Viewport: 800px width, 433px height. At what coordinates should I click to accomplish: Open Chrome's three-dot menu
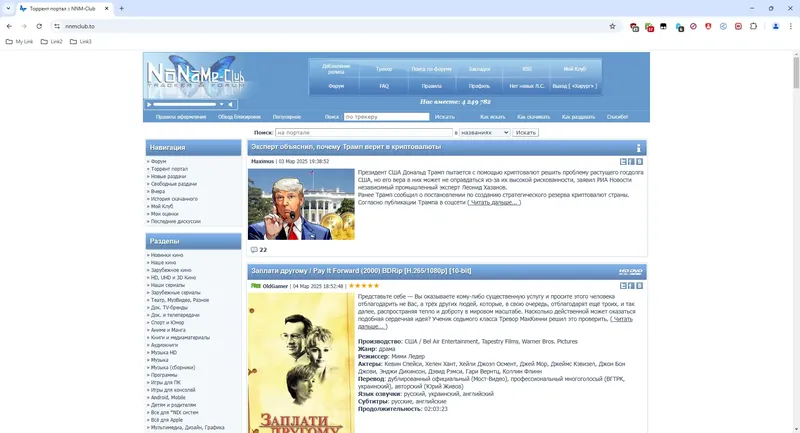pyautogui.click(x=791, y=27)
